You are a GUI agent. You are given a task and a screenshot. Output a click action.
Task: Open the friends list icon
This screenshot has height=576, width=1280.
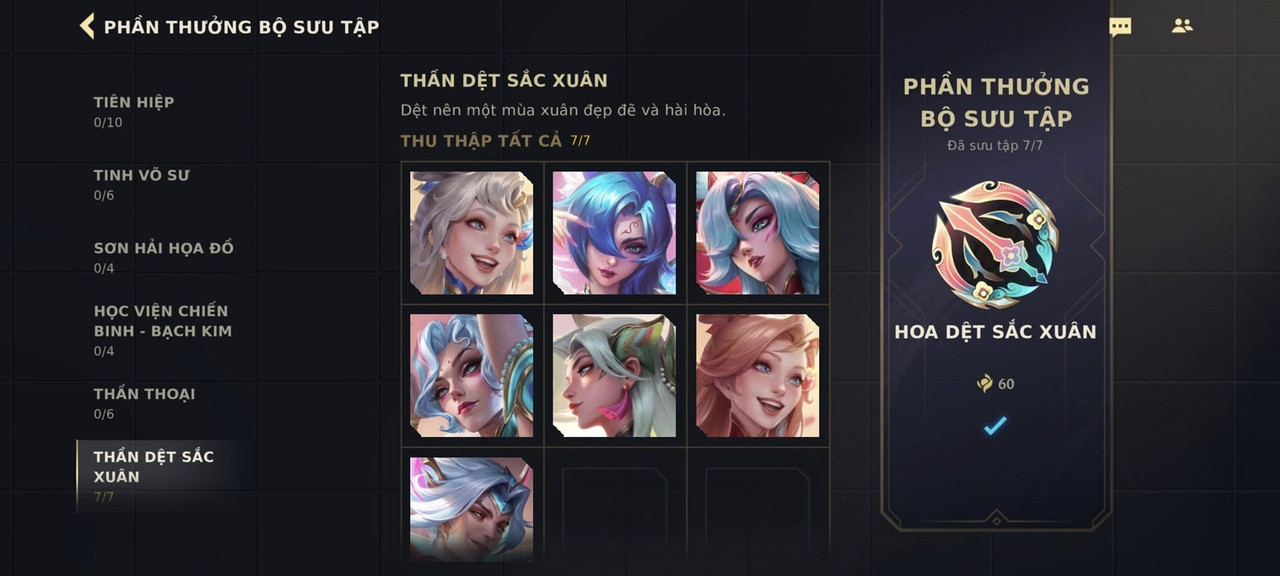click(1182, 26)
